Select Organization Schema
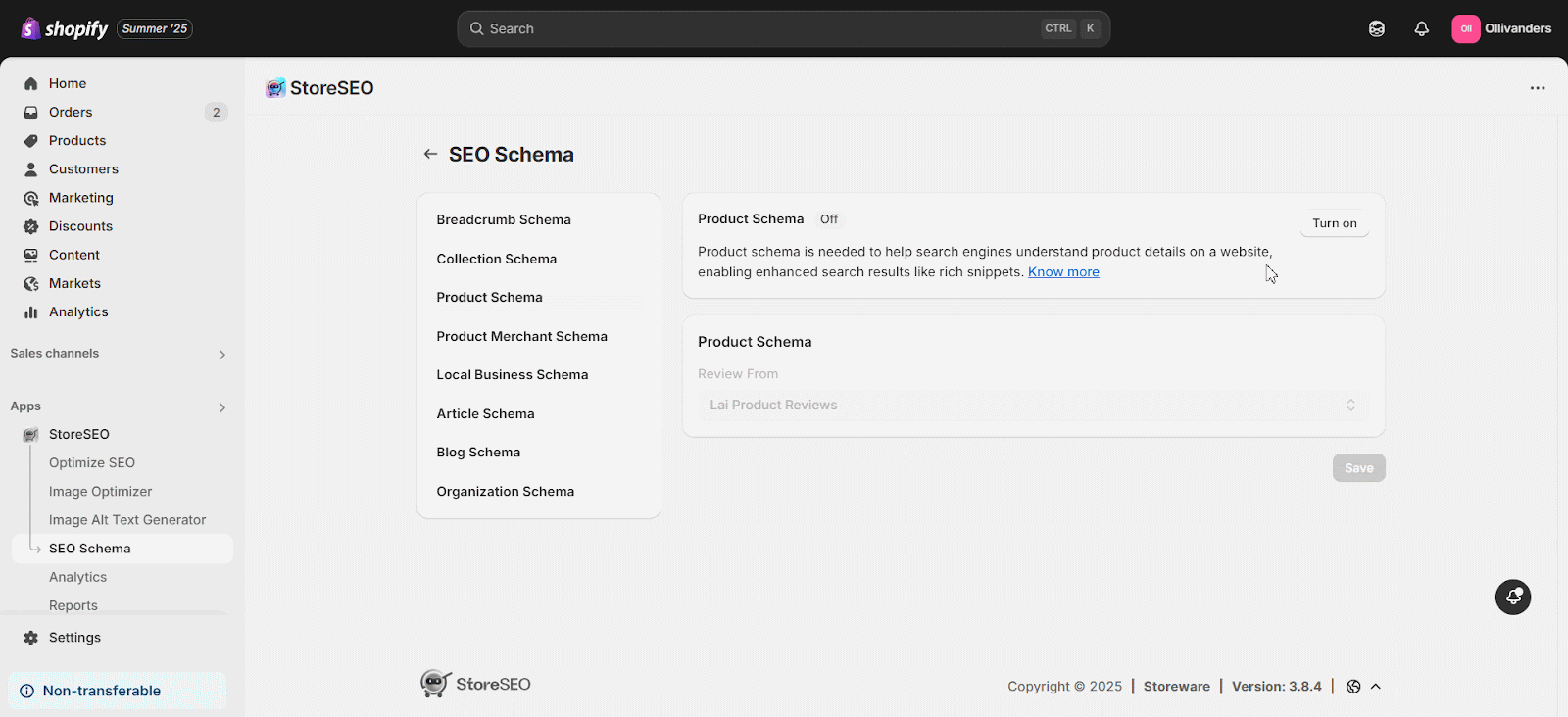The image size is (1568, 717). (506, 492)
